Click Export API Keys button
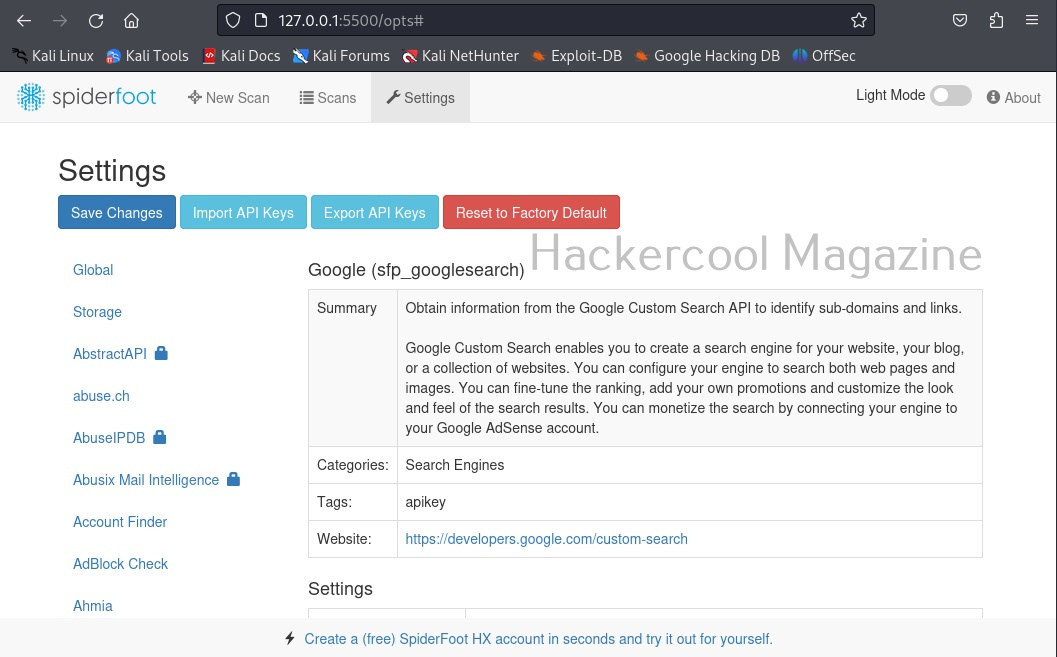Screen dimensions: 1057x657 tap(375, 212)
